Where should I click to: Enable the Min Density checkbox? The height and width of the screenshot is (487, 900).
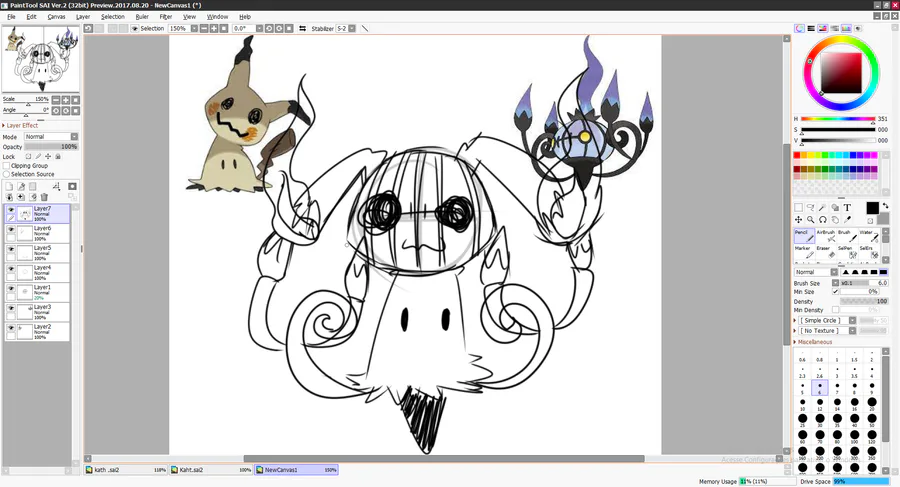(x=836, y=310)
